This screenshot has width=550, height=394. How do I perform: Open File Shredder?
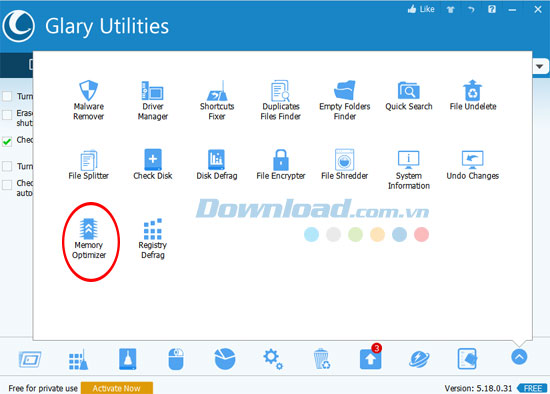tap(344, 165)
